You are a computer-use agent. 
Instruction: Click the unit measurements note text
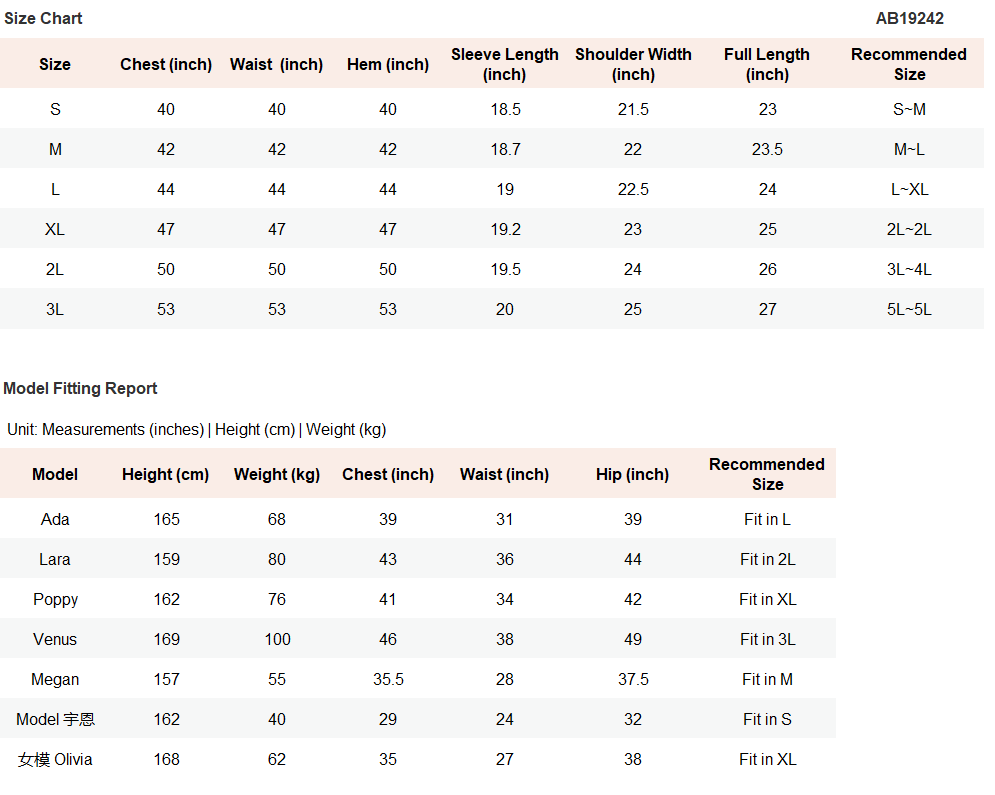[x=197, y=430]
